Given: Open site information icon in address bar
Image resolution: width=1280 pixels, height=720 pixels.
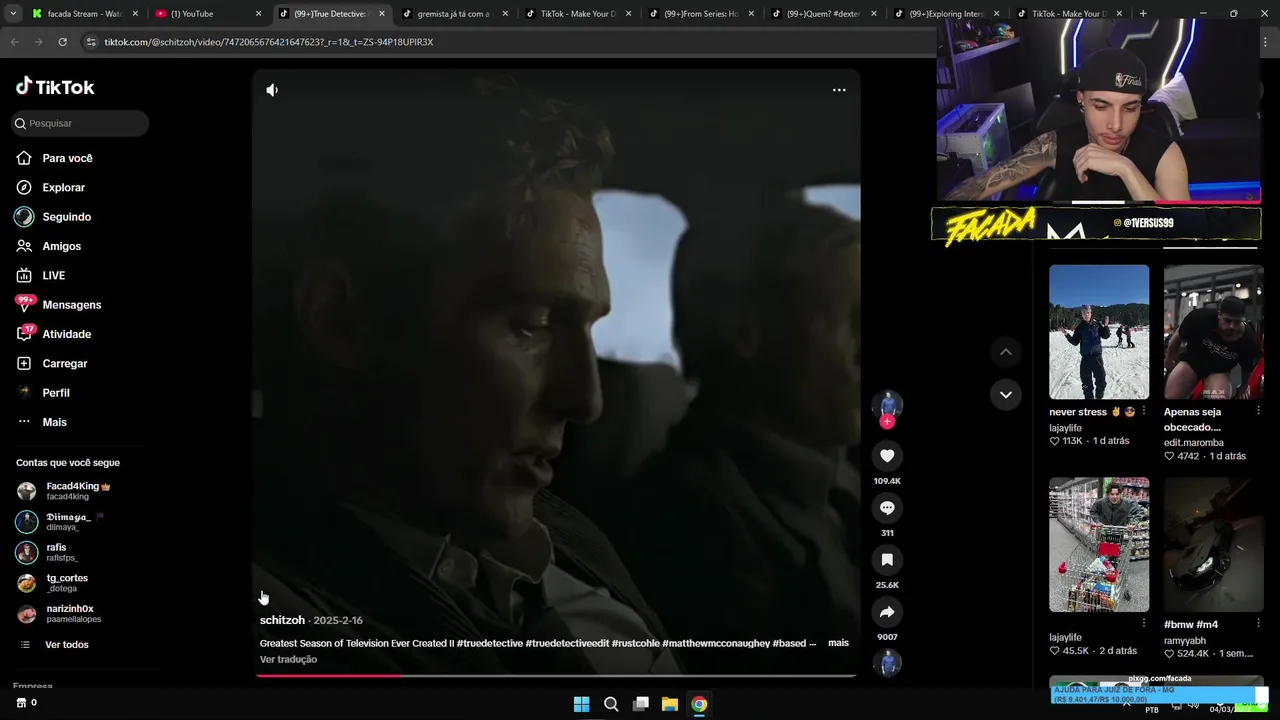Looking at the screenshot, I should point(91,42).
